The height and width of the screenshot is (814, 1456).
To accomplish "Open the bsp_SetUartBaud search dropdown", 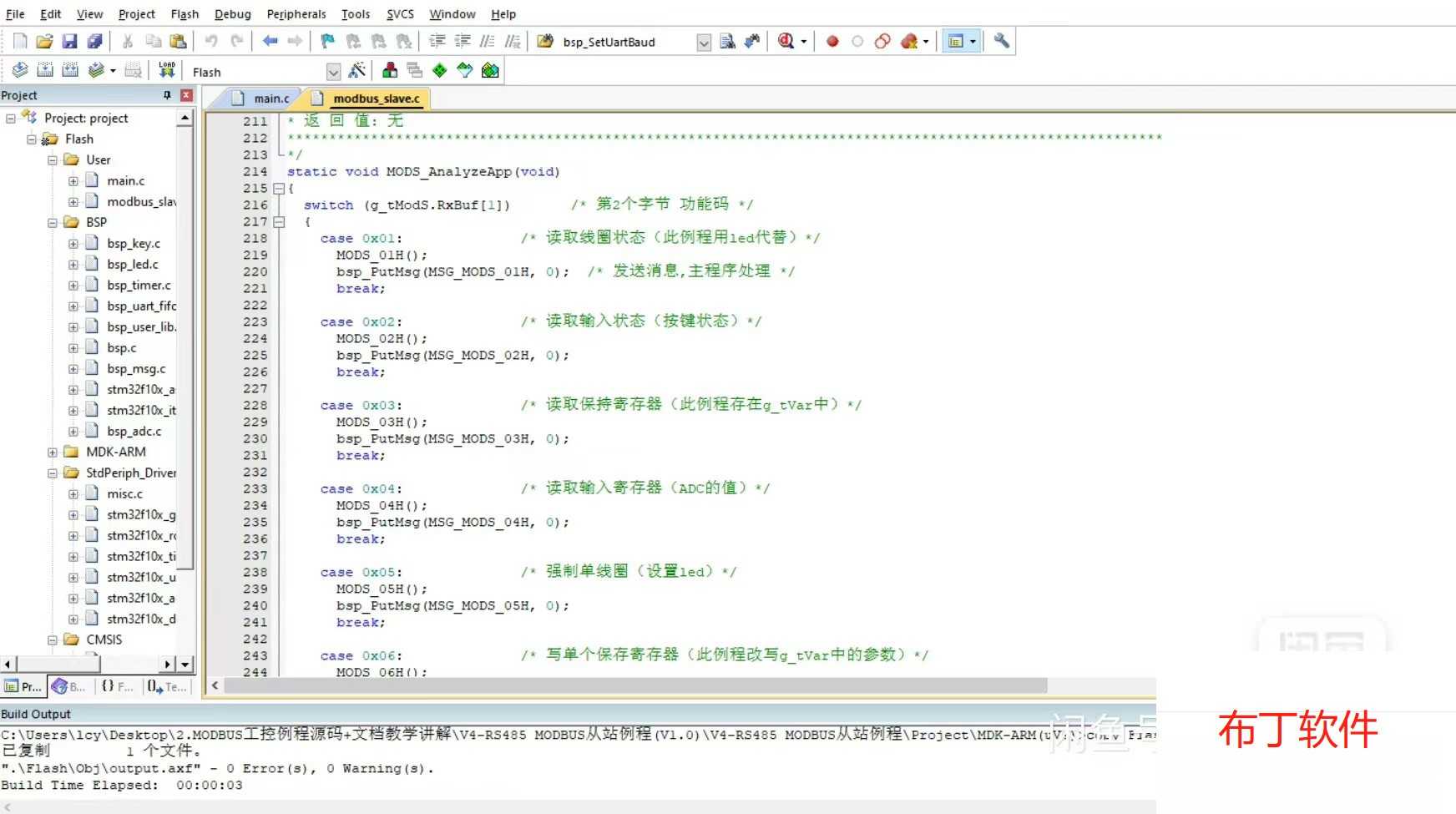I will (x=704, y=42).
